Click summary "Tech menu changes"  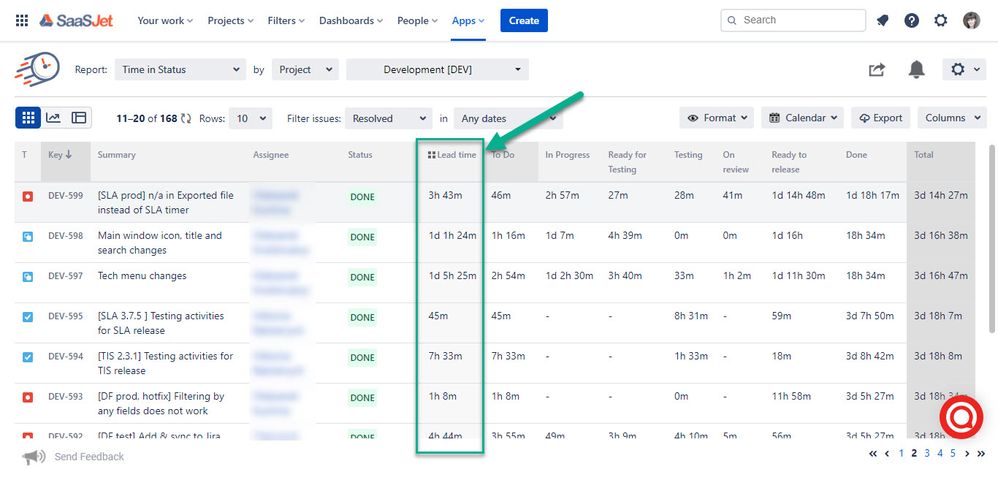tap(142, 276)
